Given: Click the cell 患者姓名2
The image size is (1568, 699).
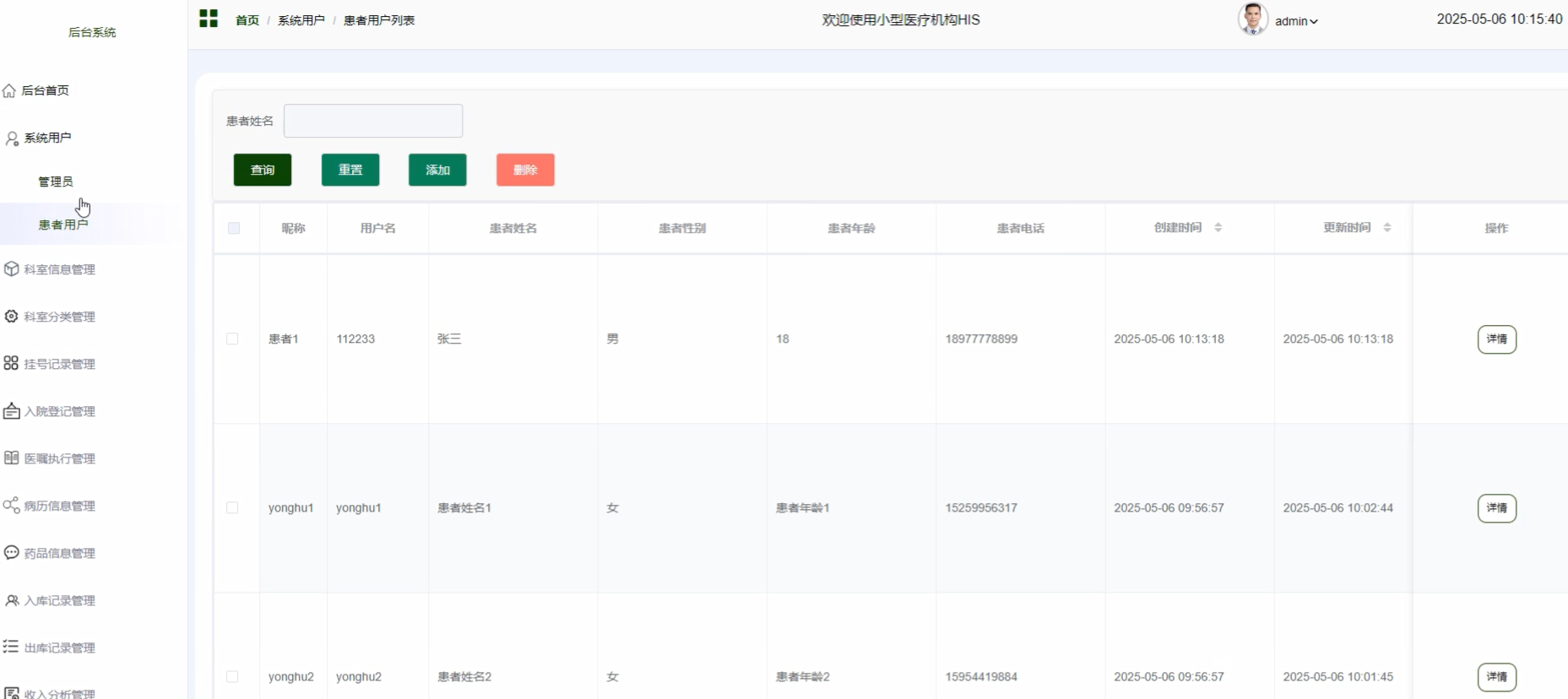Looking at the screenshot, I should point(464,676).
